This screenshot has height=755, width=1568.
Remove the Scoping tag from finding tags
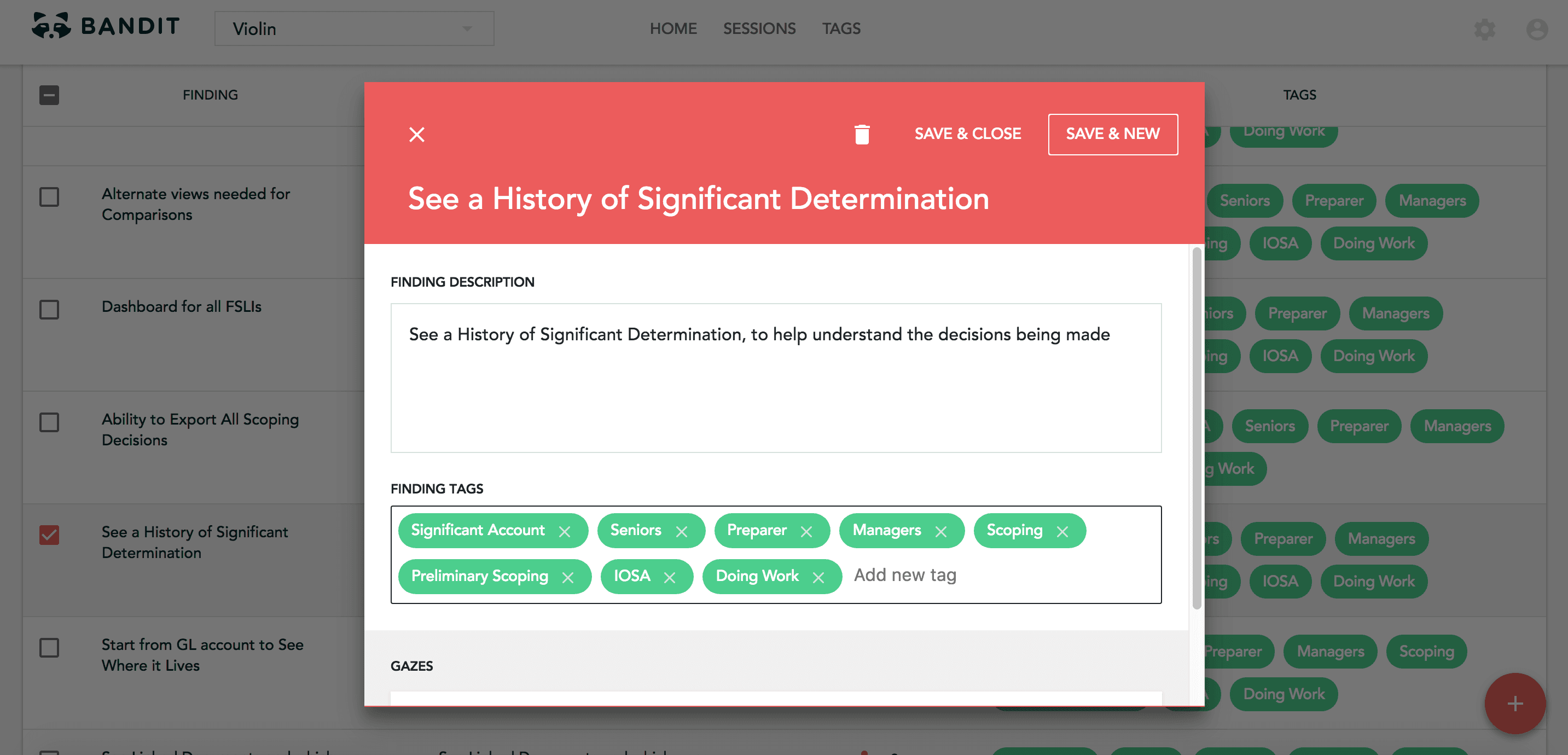tap(1063, 532)
